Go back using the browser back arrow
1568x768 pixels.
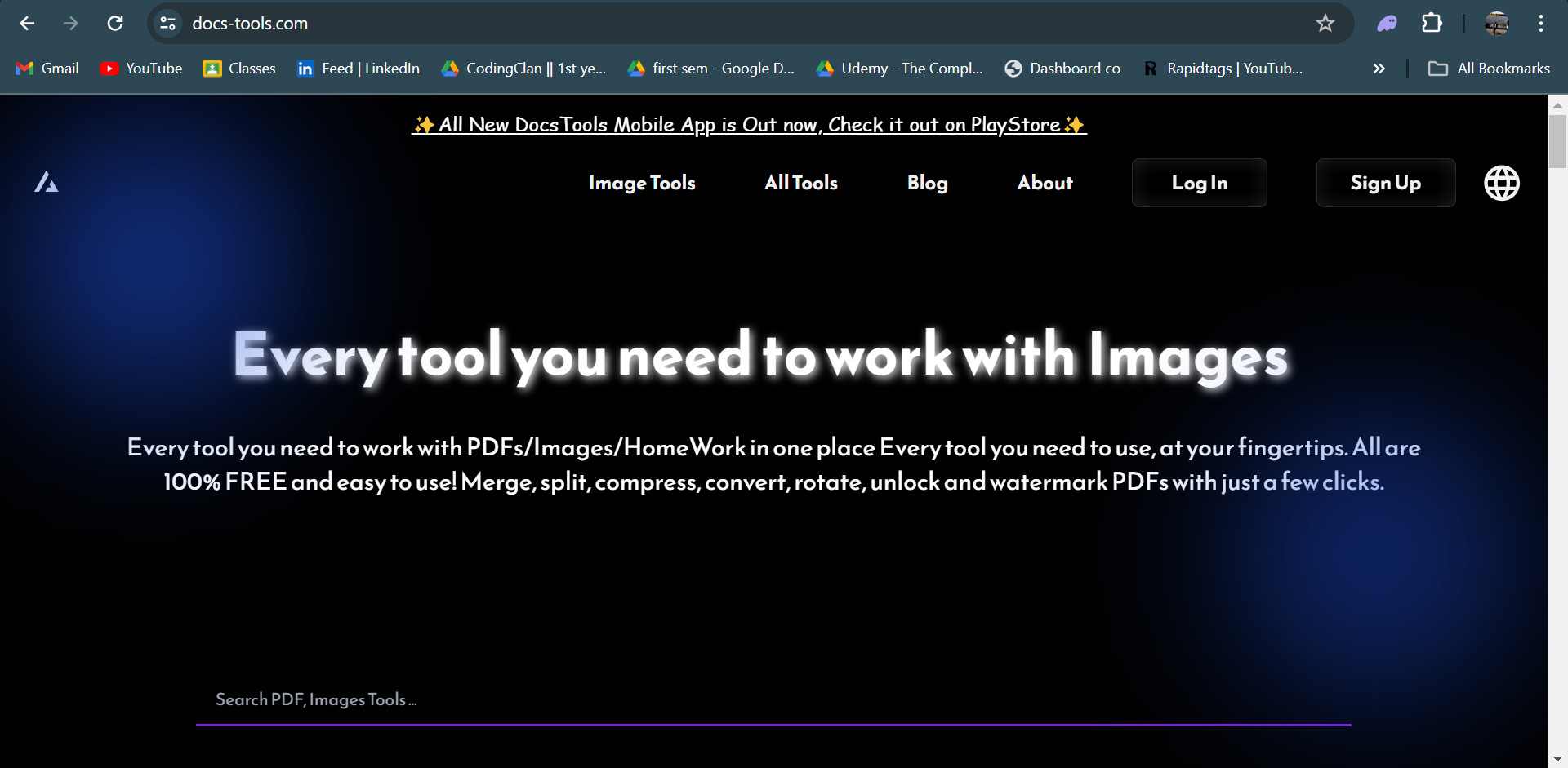coord(27,24)
